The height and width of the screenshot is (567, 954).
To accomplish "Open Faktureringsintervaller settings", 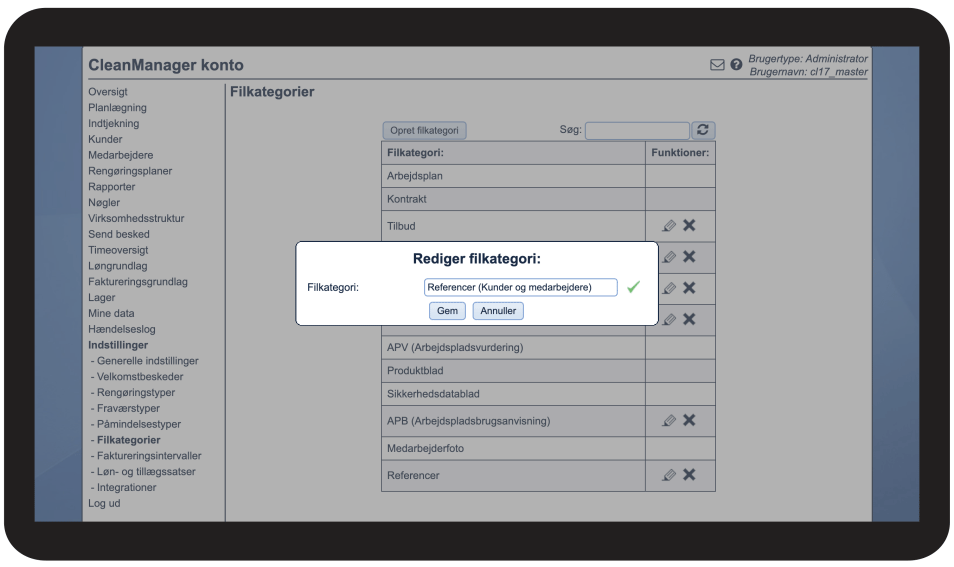I will pyautogui.click(x=149, y=456).
